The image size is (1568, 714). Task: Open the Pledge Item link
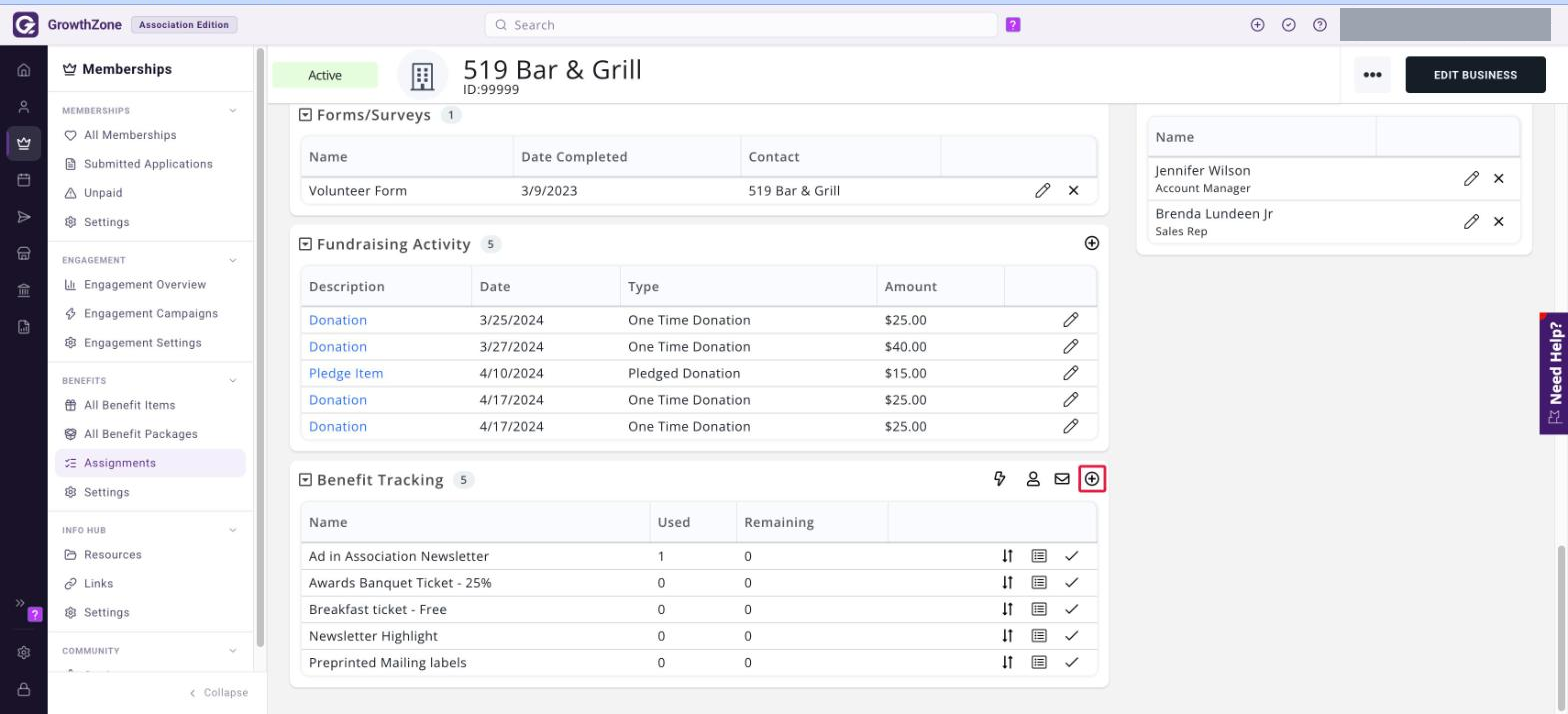(x=346, y=373)
